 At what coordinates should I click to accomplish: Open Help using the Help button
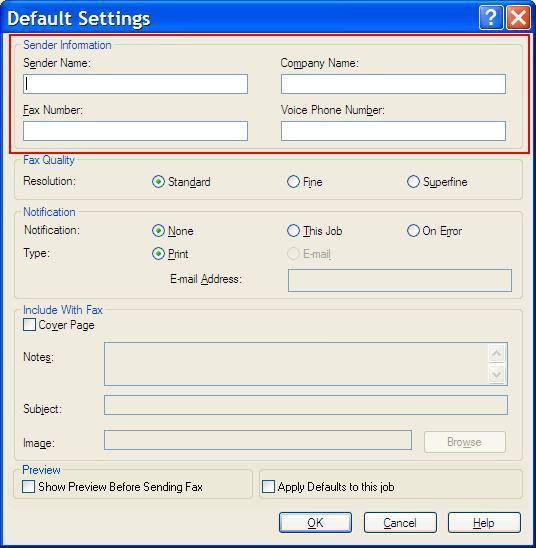click(x=484, y=523)
